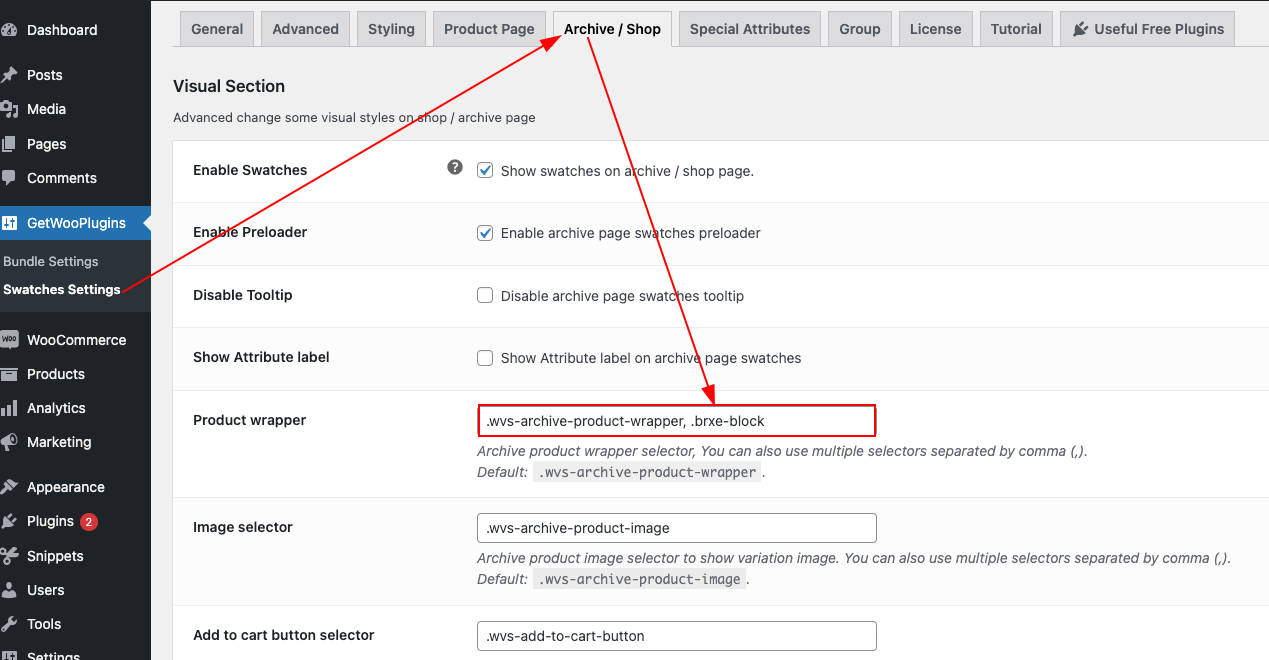Viewport: 1269px width, 660px height.
Task: Click the Posts pushpin icon
Action: coord(8,75)
